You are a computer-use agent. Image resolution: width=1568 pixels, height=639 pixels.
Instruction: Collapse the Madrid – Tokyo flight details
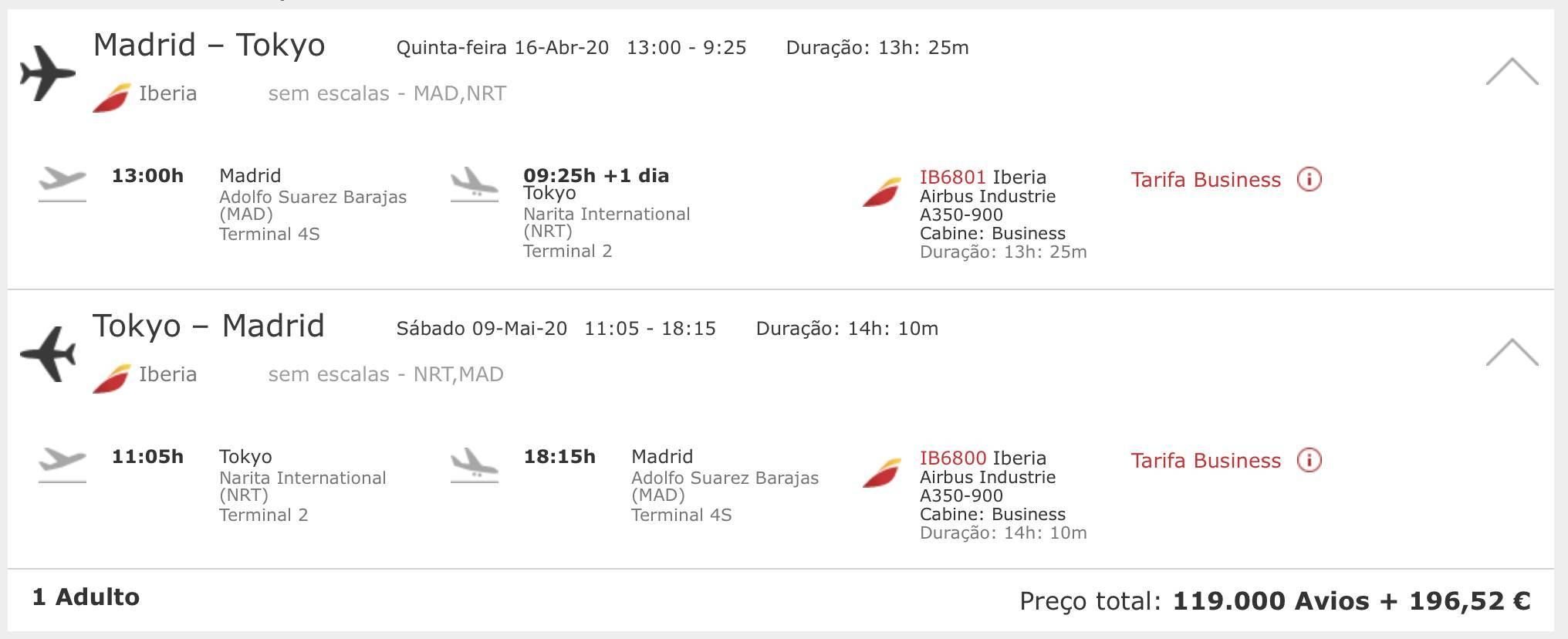point(1512,71)
